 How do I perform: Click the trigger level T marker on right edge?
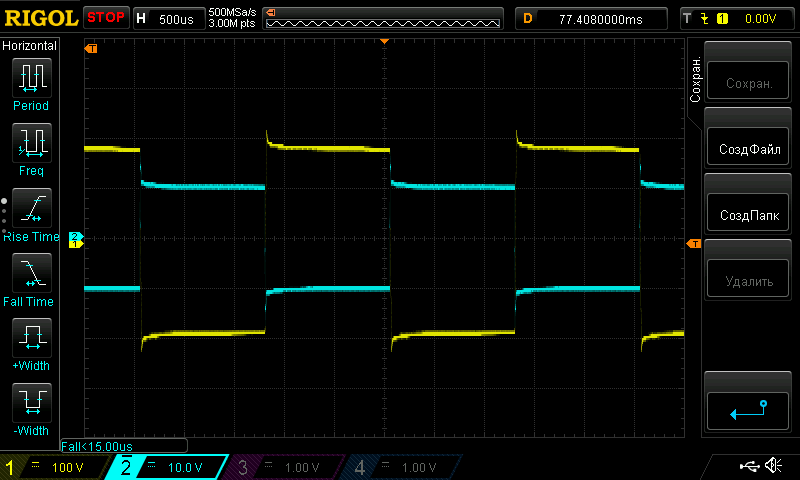(x=693, y=244)
